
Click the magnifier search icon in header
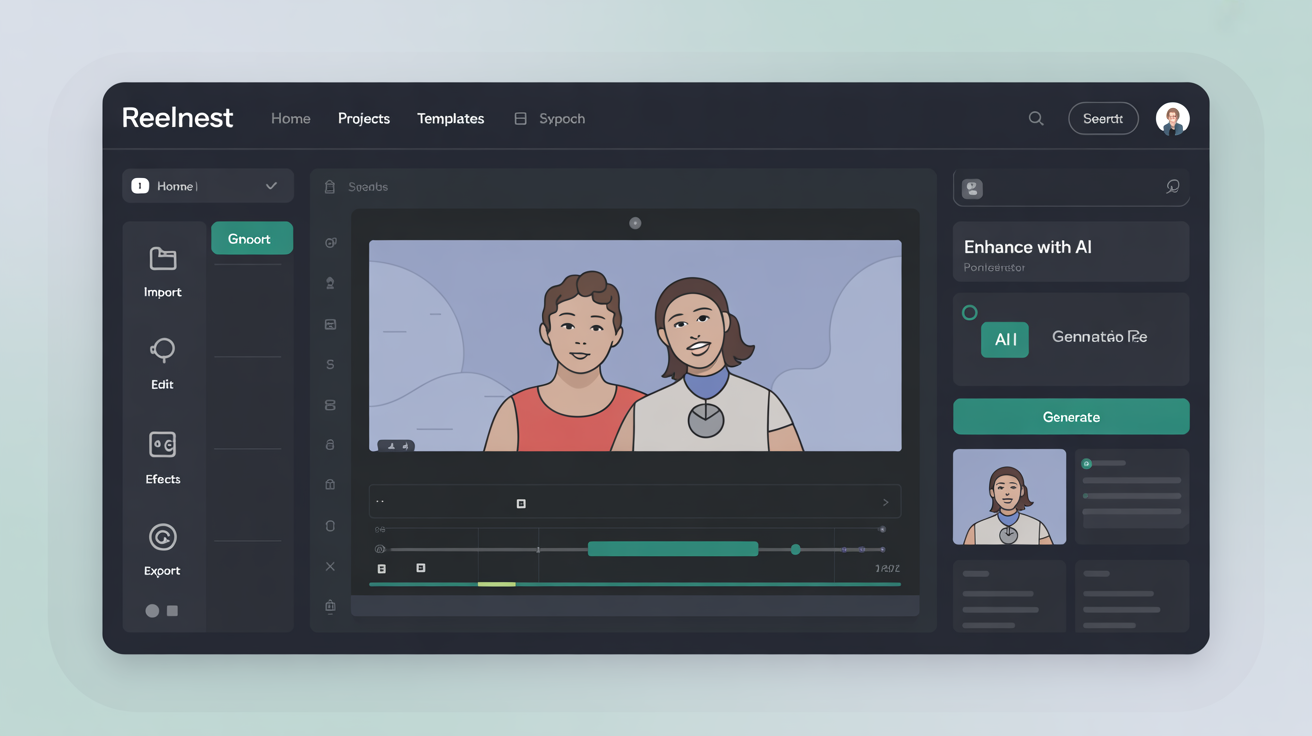[x=1036, y=118]
